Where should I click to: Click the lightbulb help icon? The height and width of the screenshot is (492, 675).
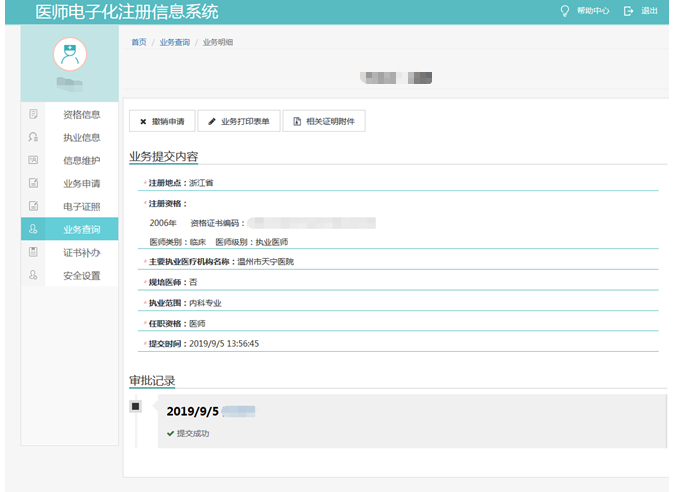564,11
